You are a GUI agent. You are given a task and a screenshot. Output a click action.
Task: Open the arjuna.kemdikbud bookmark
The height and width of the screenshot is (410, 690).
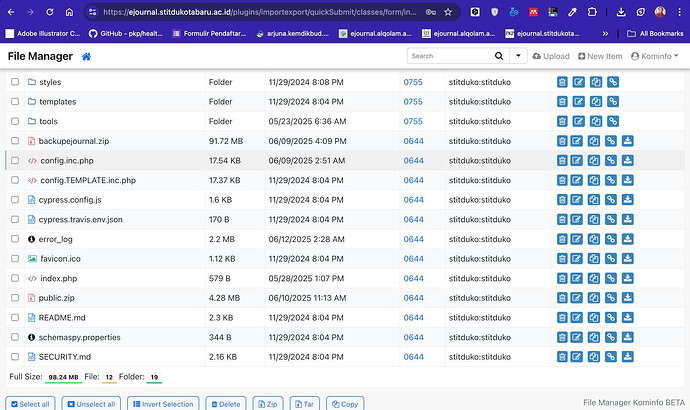coord(292,33)
